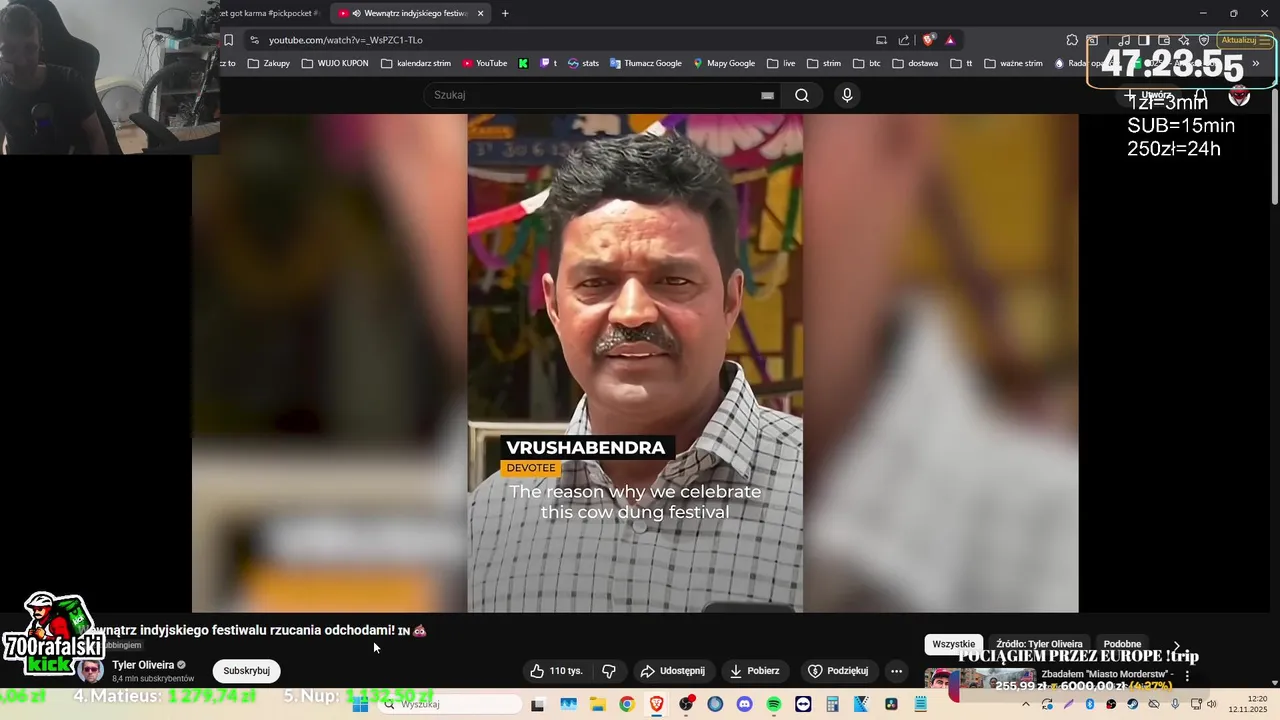This screenshot has height=720, width=1280.
Task: Open the Bluetooth tray icon
Action: (x=1090, y=704)
